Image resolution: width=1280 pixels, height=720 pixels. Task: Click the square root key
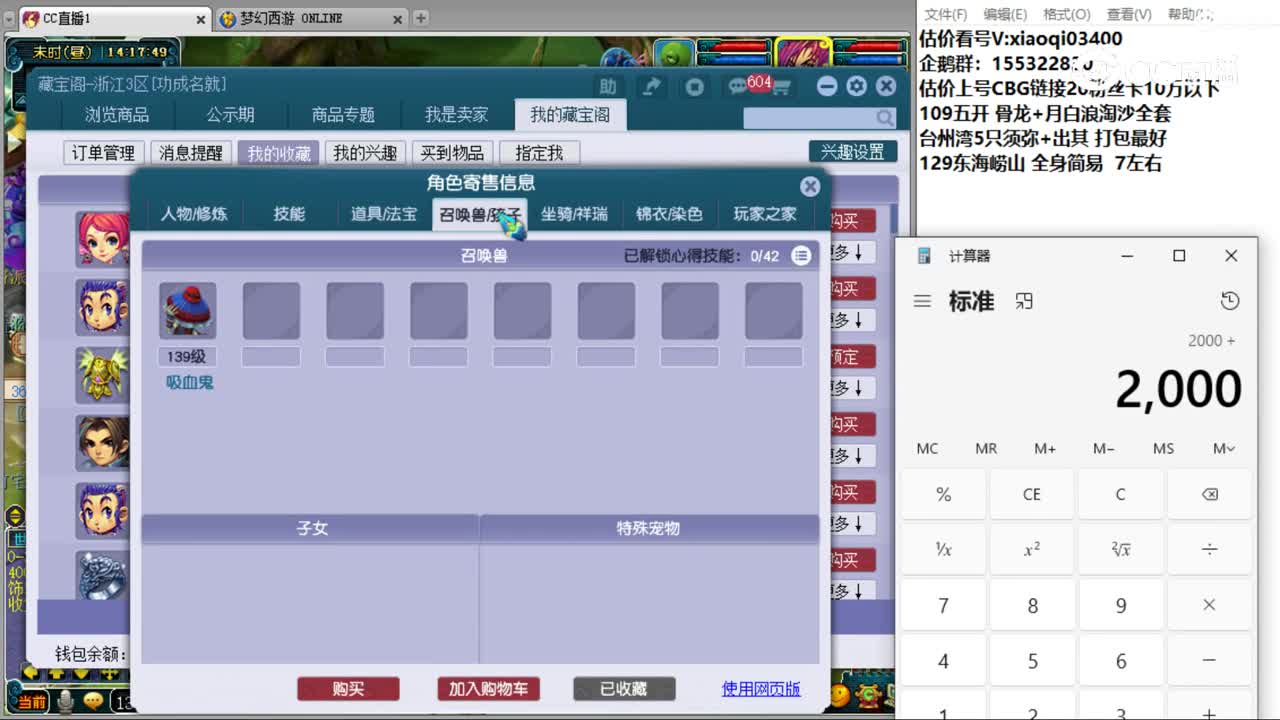(1120, 549)
